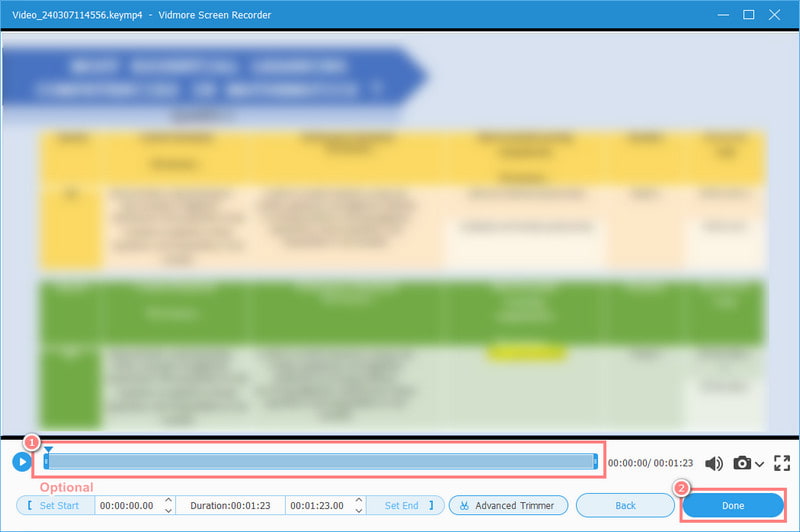Mute the volume speaker icon
The height and width of the screenshot is (532, 800).
[x=714, y=464]
